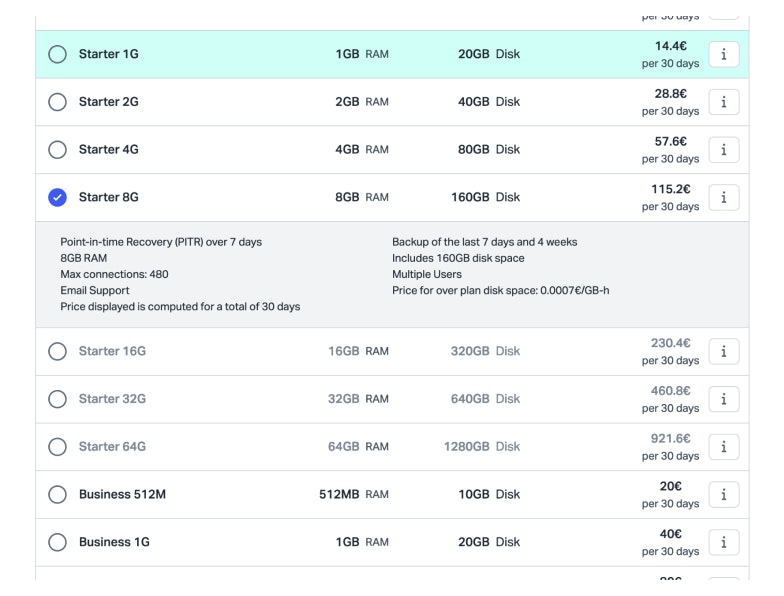Click the 20€ price of Business 512M
Image resolution: width=784 pixels, height=596 pixels.
pos(671,486)
